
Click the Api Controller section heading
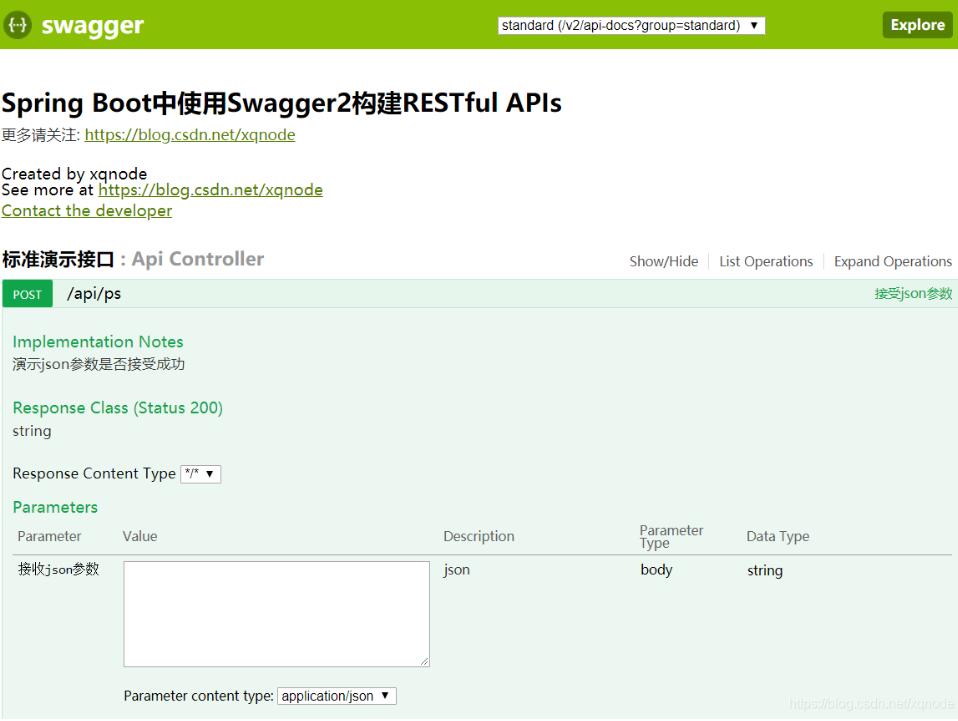pos(197,258)
